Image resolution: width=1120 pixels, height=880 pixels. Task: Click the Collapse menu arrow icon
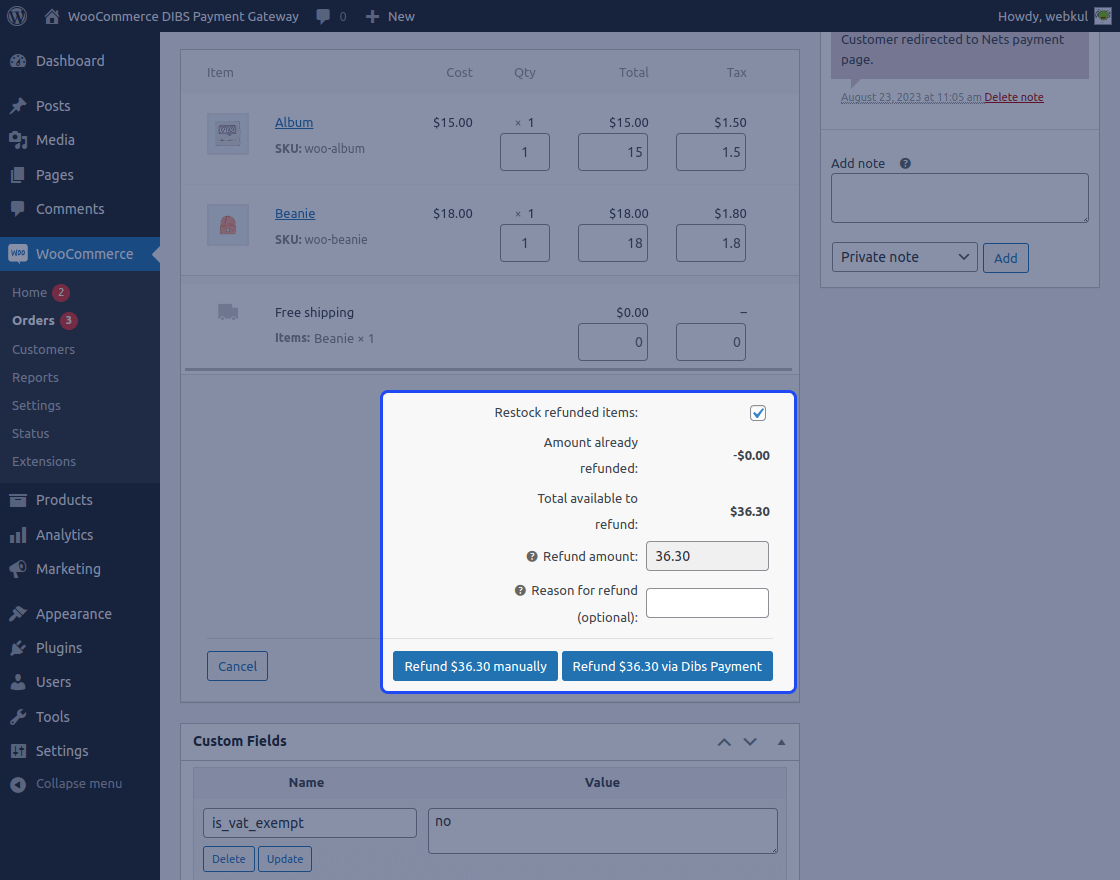(x=19, y=784)
